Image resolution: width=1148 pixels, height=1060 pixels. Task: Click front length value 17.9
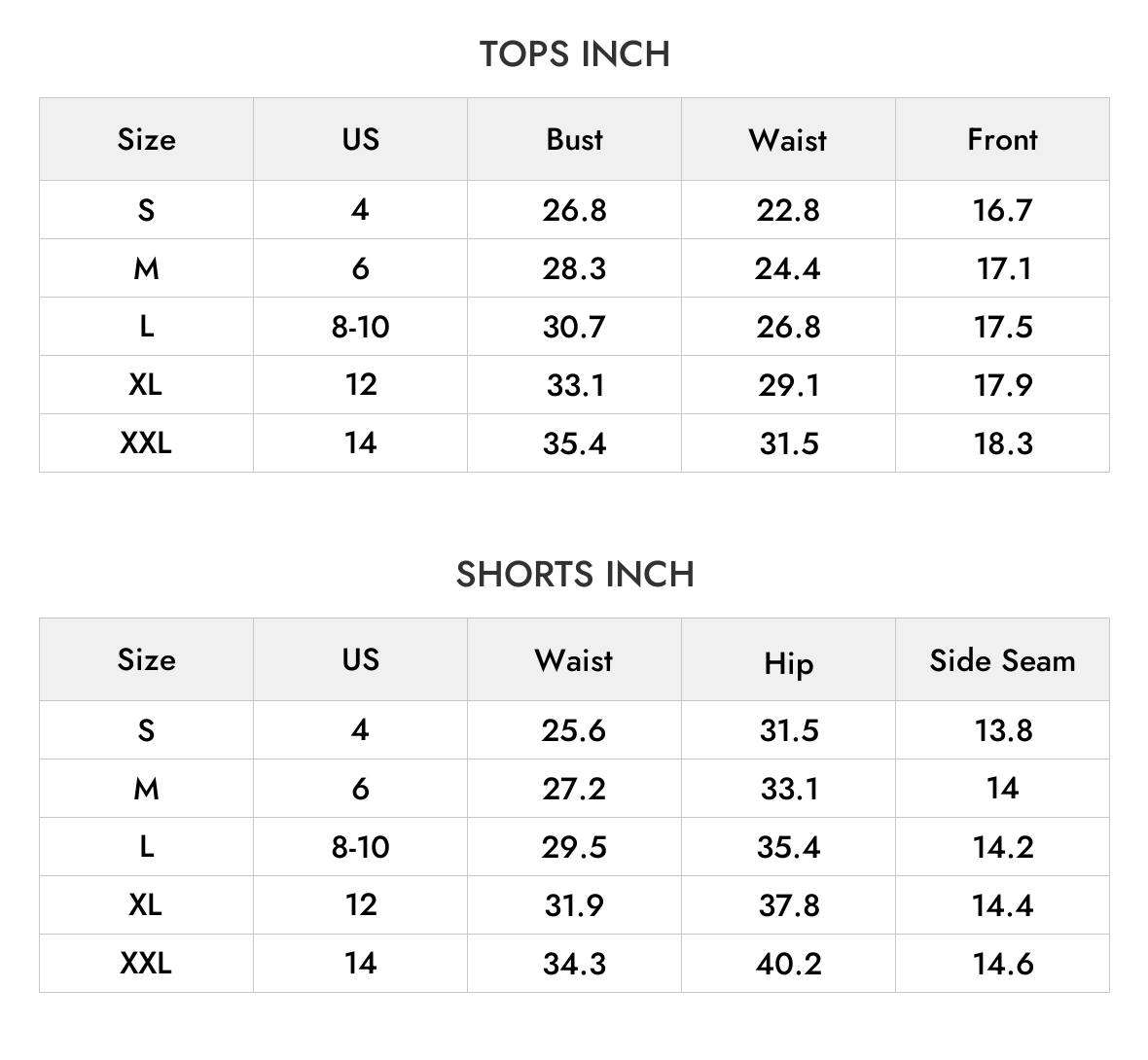[x=1002, y=385]
